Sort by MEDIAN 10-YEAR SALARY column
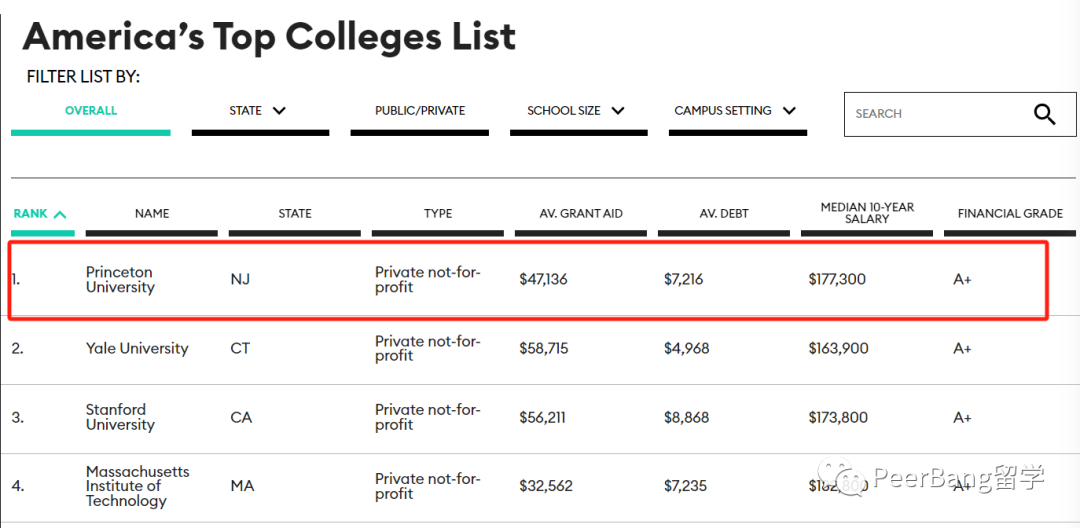1080x528 pixels. tap(867, 213)
